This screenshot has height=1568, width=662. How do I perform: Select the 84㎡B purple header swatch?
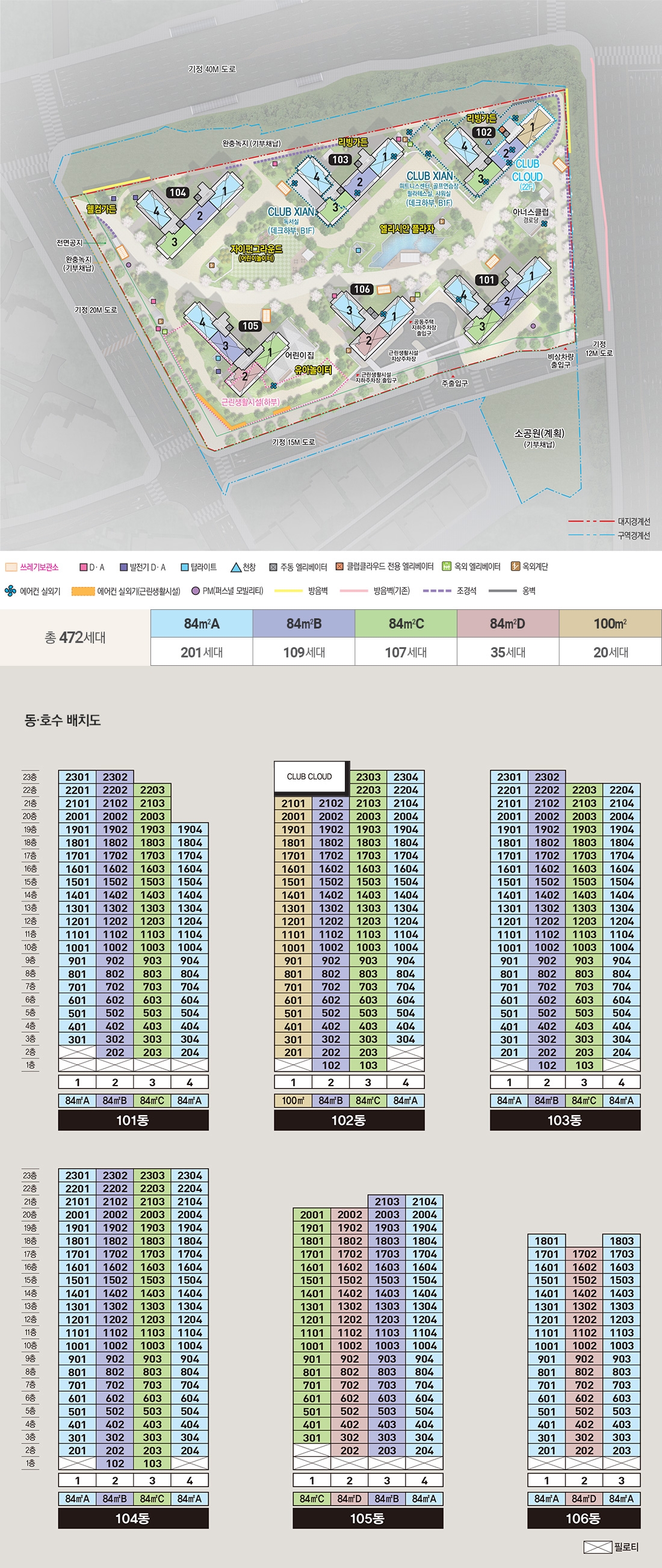point(304,623)
